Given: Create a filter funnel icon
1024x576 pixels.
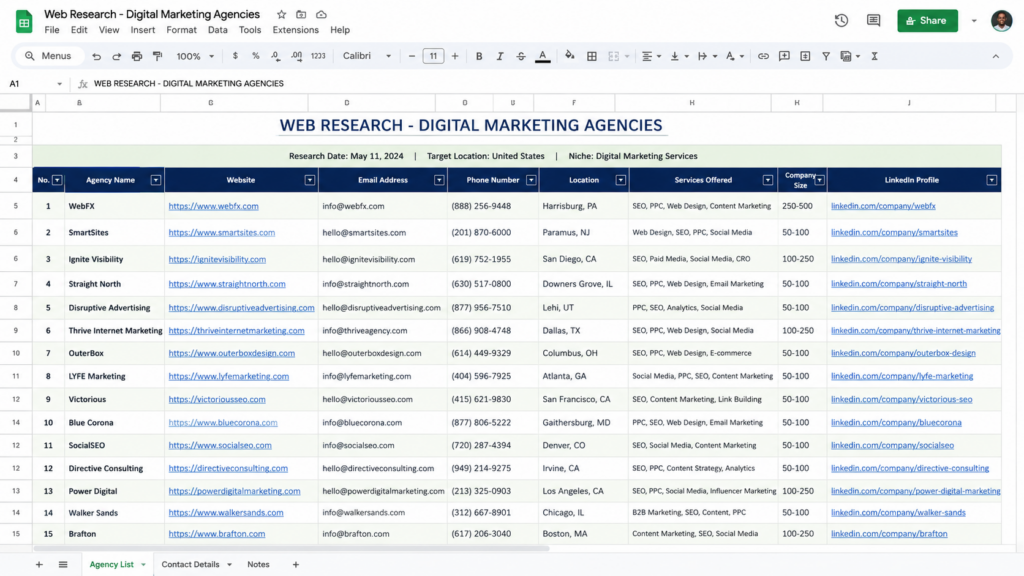Looking at the screenshot, I should point(826,56).
